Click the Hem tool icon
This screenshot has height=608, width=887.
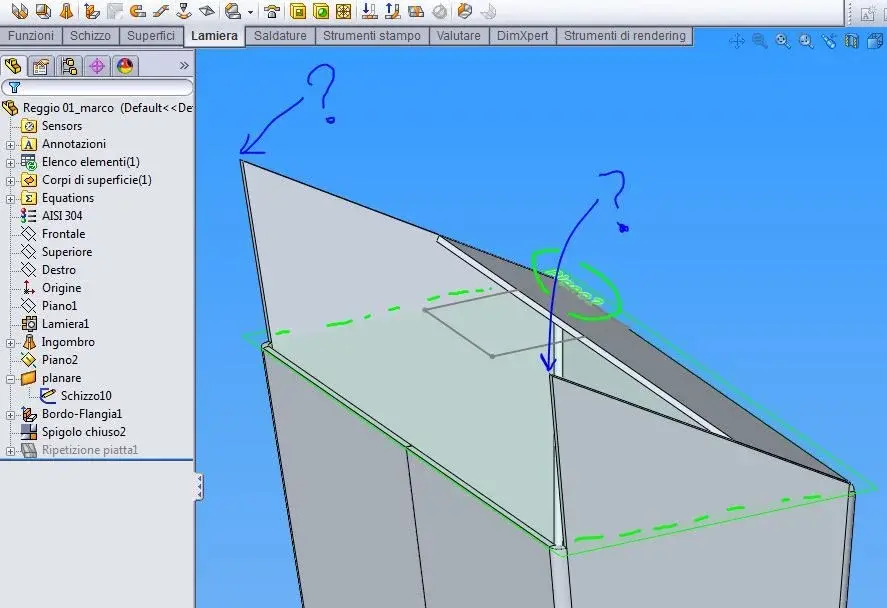point(137,11)
